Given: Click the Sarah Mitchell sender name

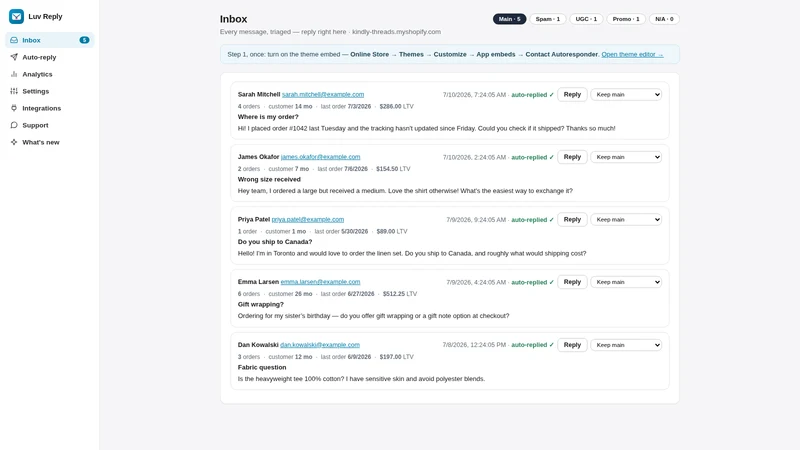Looking at the screenshot, I should pos(259,94).
